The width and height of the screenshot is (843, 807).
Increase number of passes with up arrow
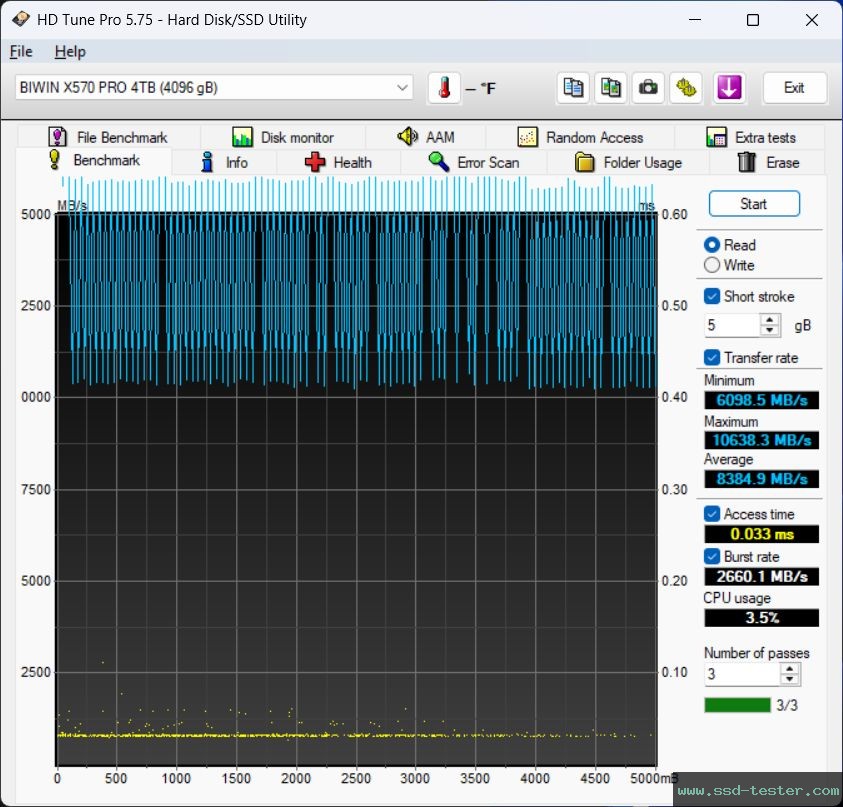coord(789,668)
